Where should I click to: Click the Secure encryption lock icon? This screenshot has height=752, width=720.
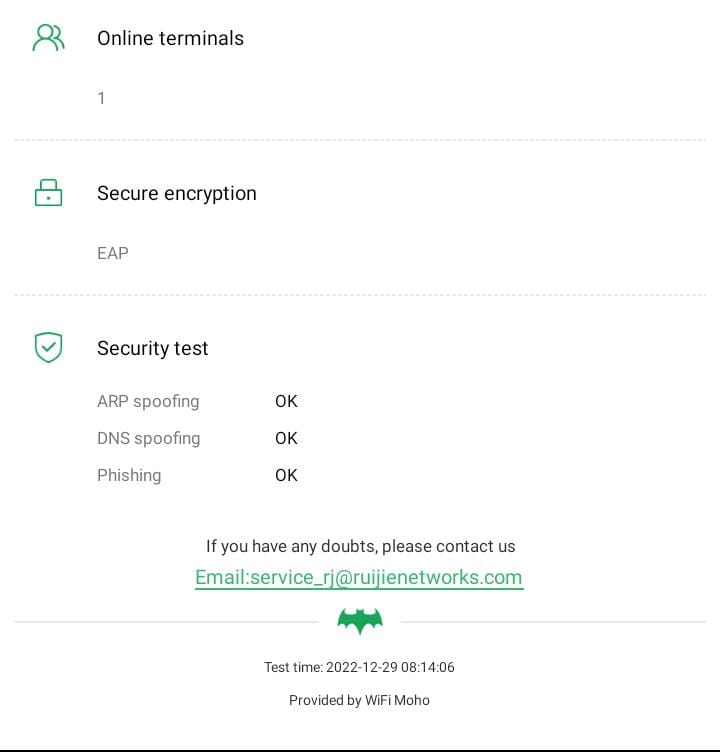(48, 193)
